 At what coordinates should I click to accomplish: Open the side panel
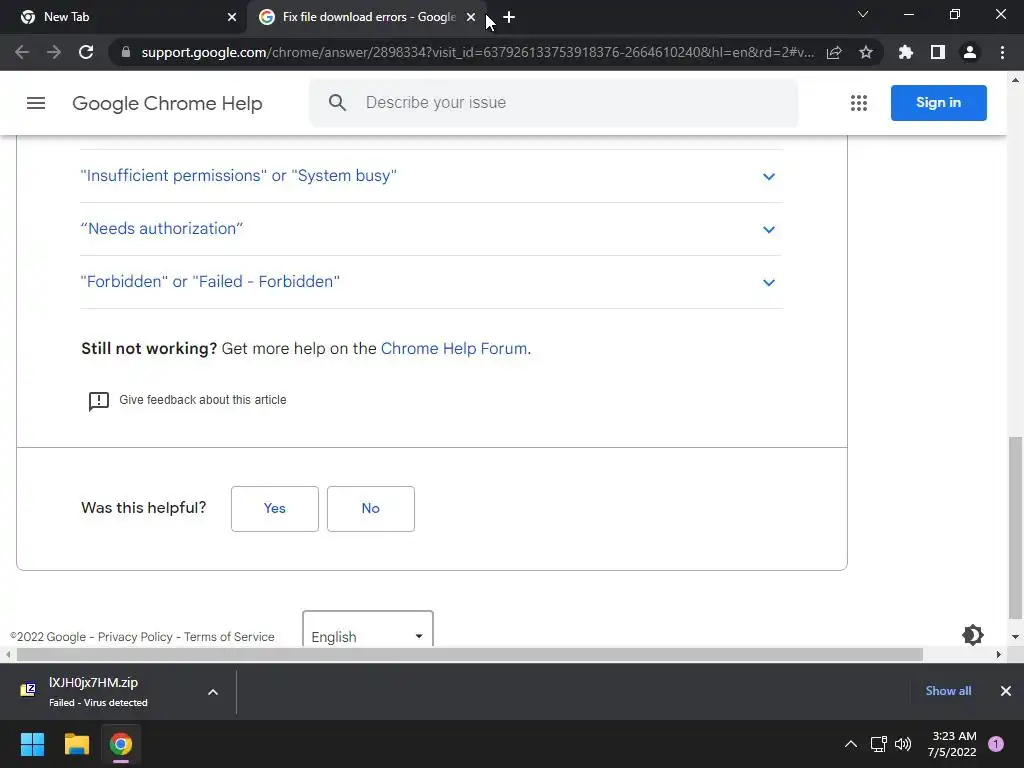tap(938, 52)
